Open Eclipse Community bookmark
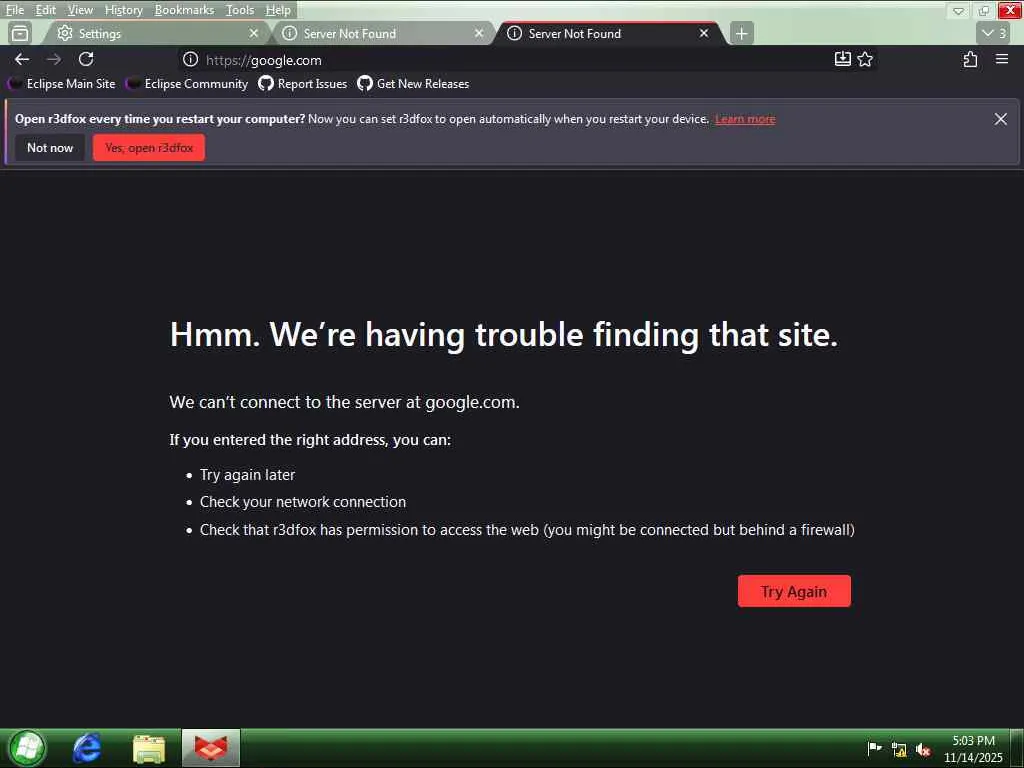 point(188,84)
